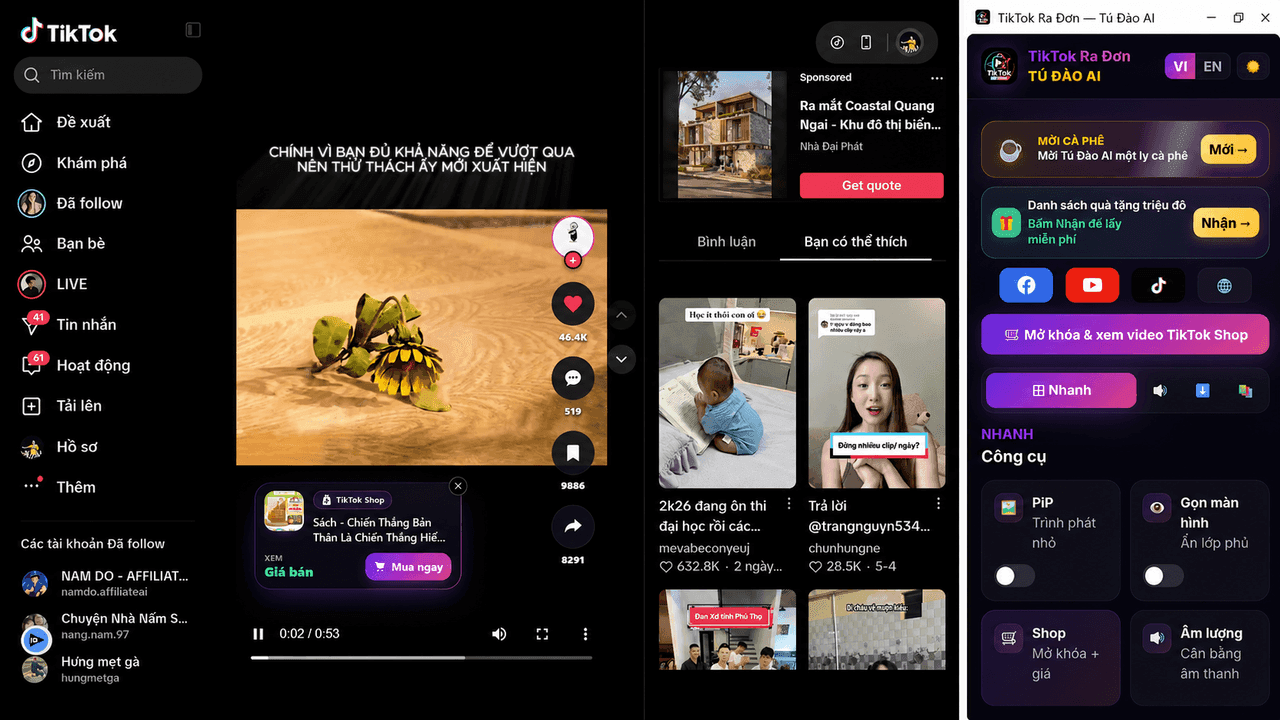Open the Âm lượng volume tool card
Viewport: 1280px width, 720px height.
[x=1200, y=657]
